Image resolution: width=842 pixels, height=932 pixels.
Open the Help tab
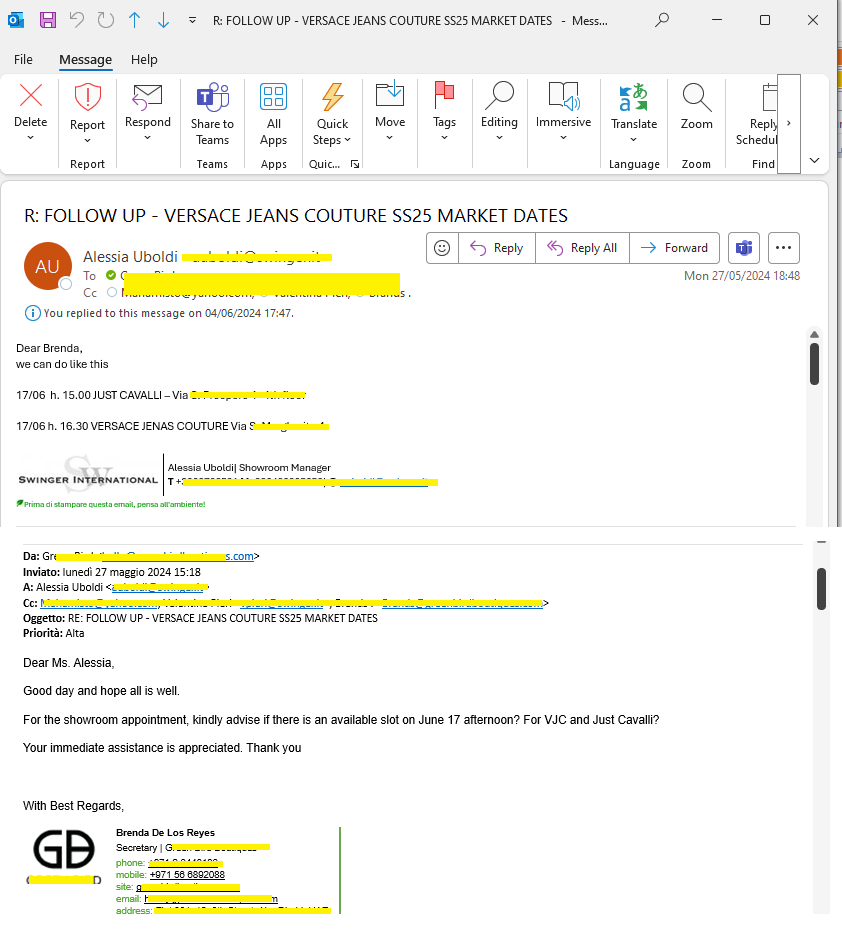[144, 59]
